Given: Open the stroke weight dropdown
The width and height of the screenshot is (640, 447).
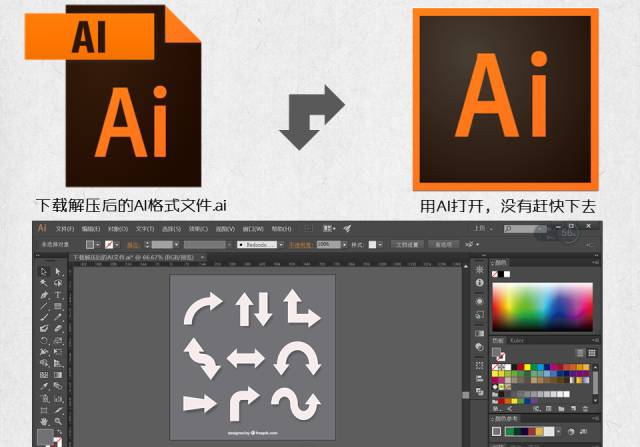Looking at the screenshot, I should (x=176, y=245).
